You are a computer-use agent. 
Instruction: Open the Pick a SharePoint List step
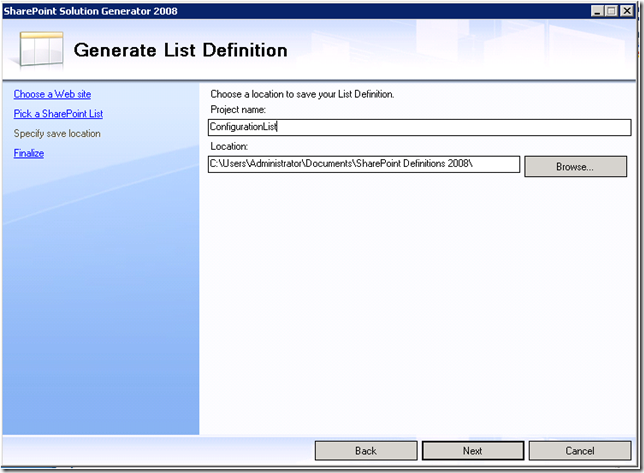click(x=58, y=114)
